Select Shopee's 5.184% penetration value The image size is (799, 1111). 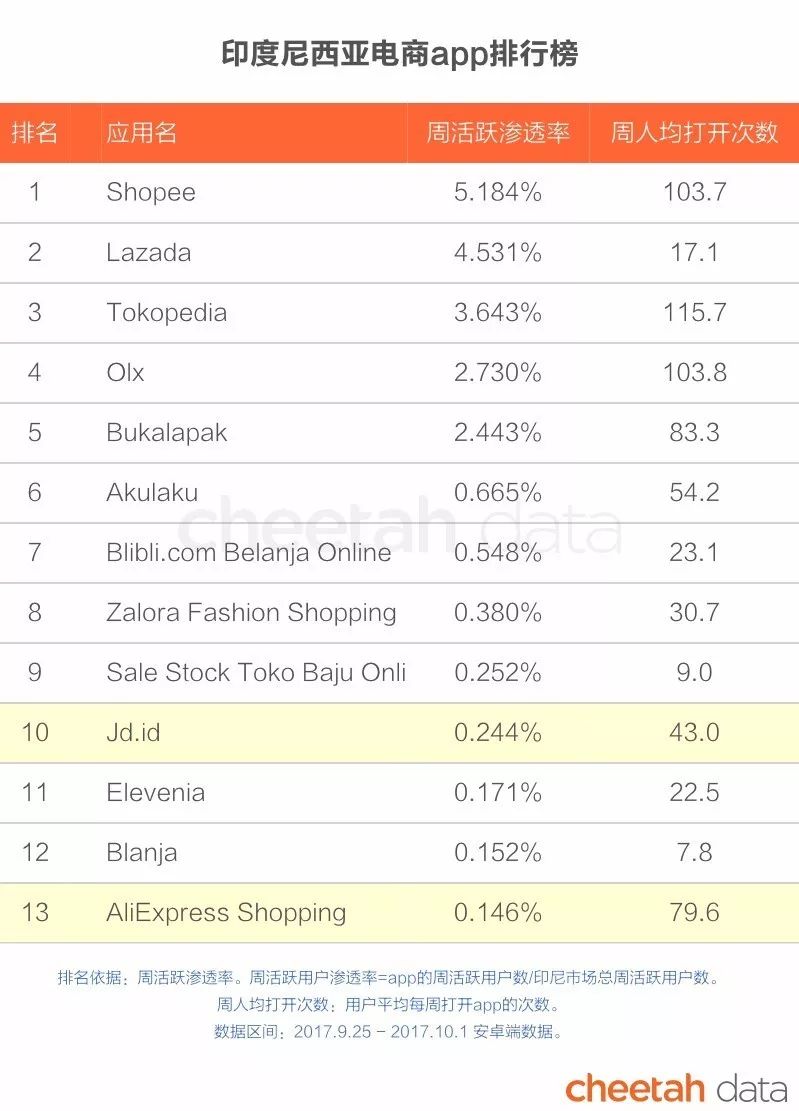pyautogui.click(x=497, y=192)
